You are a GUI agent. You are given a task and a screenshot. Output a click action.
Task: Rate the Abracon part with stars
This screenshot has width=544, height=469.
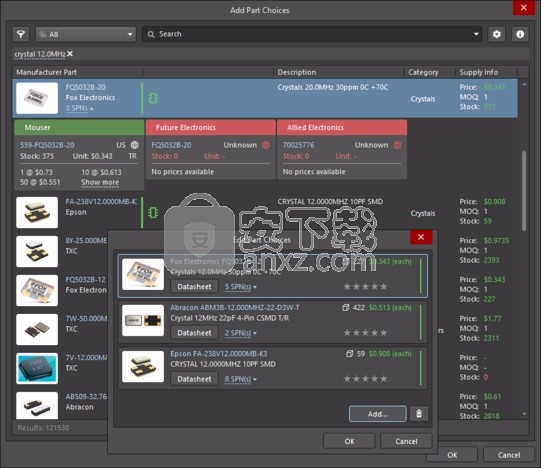coord(365,333)
